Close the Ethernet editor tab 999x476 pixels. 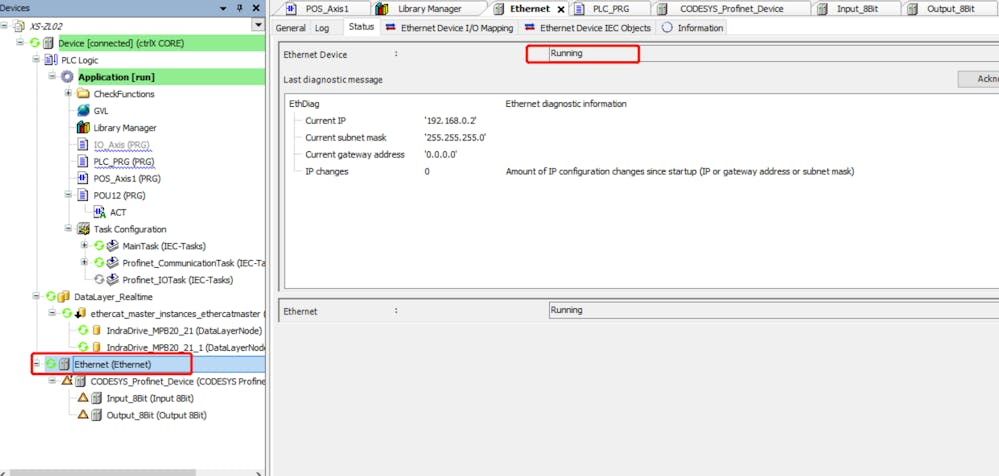[x=560, y=9]
